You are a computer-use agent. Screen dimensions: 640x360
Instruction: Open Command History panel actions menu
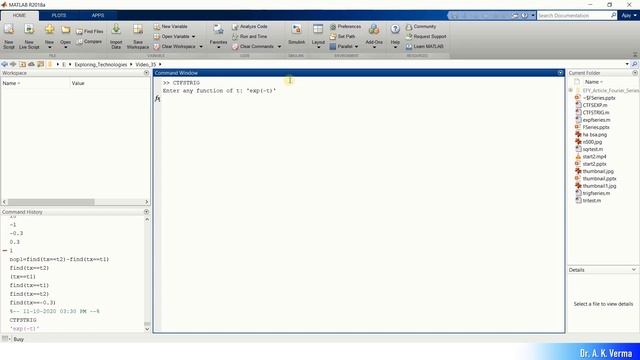[x=146, y=212]
